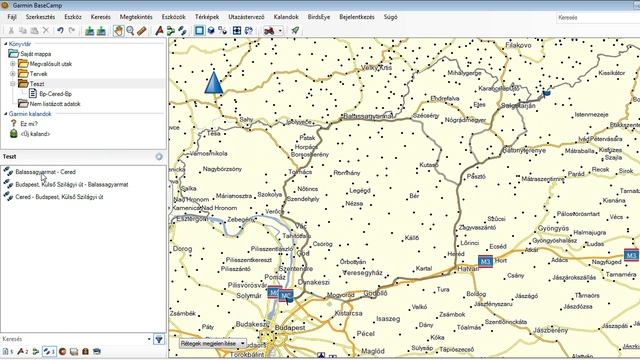The image size is (640, 360).
Task: Select the New Track footprints tool
Action: [182, 31]
